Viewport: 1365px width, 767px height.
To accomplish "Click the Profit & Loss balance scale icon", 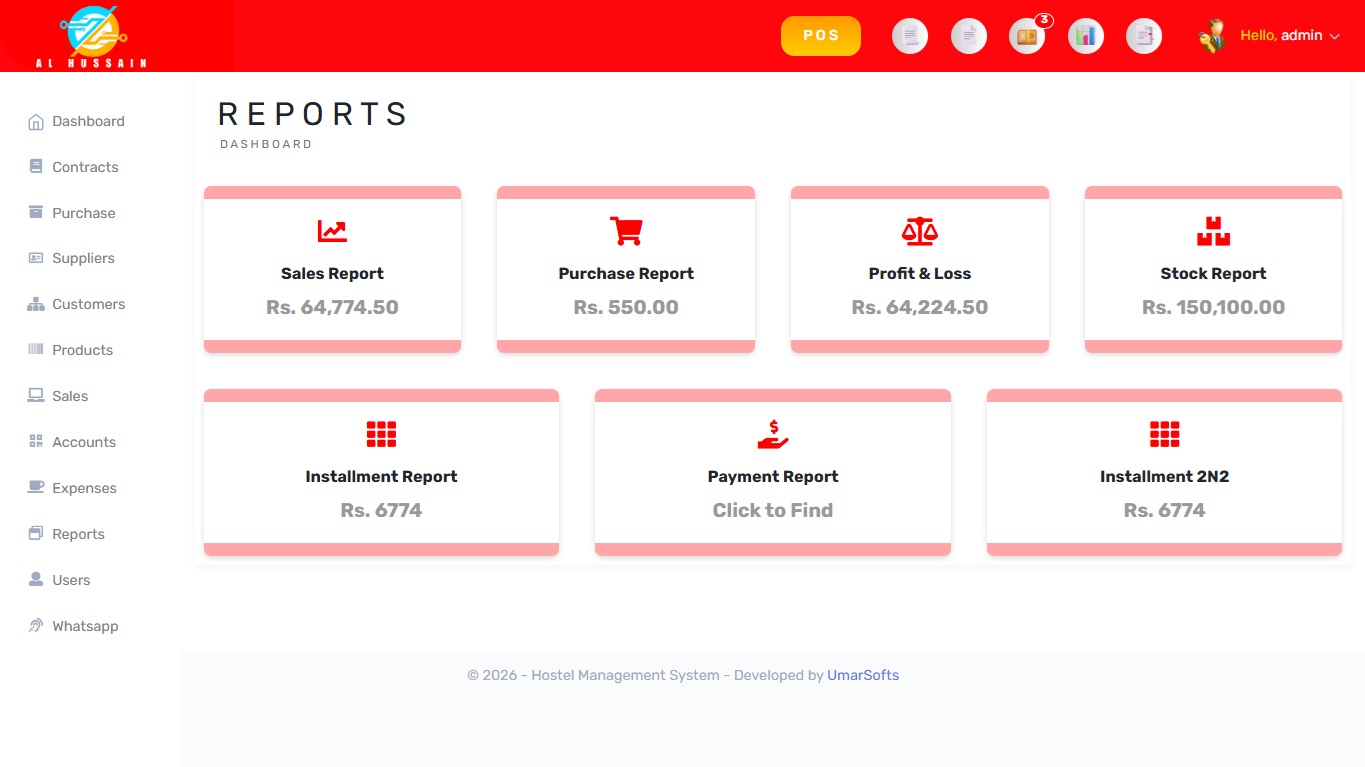I will click(919, 231).
